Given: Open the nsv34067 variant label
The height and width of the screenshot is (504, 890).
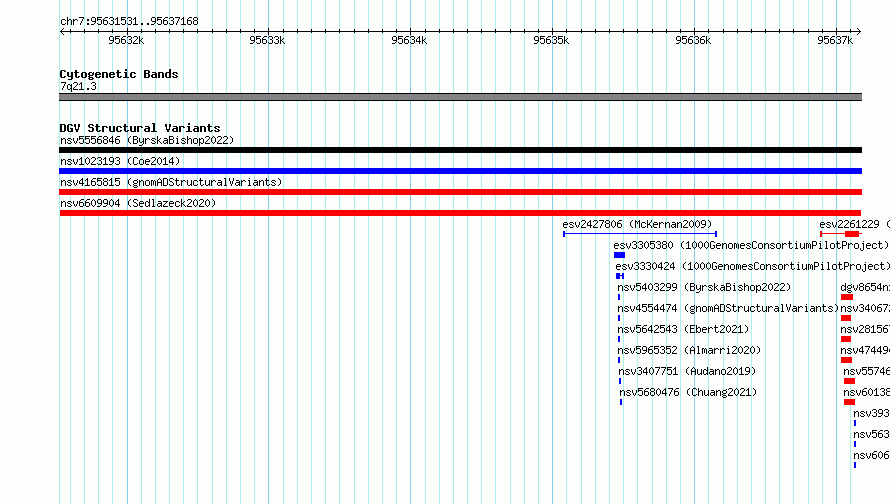Looking at the screenshot, I should [x=865, y=308].
